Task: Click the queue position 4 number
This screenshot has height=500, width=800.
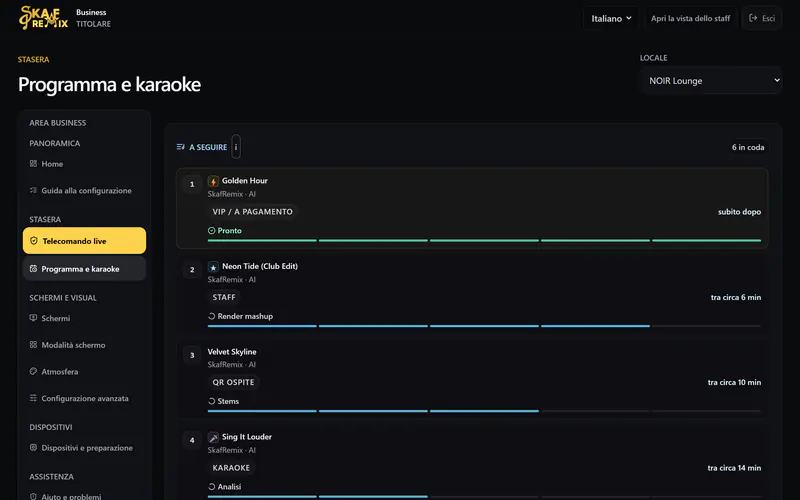Action: click(x=192, y=440)
